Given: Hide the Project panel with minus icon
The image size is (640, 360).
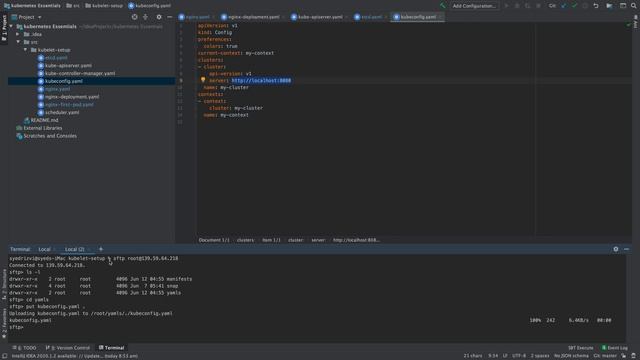Looking at the screenshot, I should click(169, 17).
